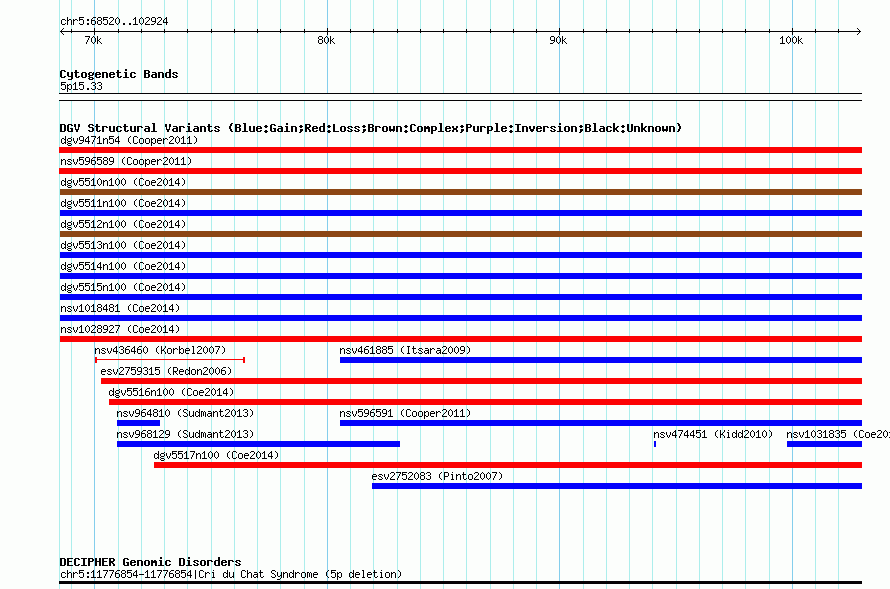The height and width of the screenshot is (589, 890).
Task: Open the dgv5513n100 (Coe2014) variant label
Action: point(123,245)
